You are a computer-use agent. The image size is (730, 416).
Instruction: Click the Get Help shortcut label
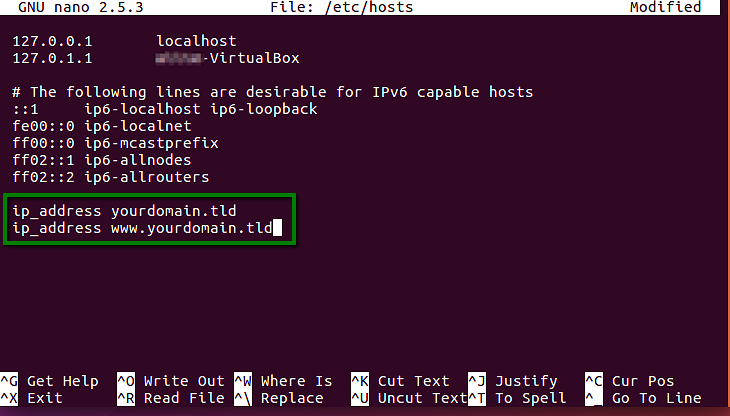62,381
